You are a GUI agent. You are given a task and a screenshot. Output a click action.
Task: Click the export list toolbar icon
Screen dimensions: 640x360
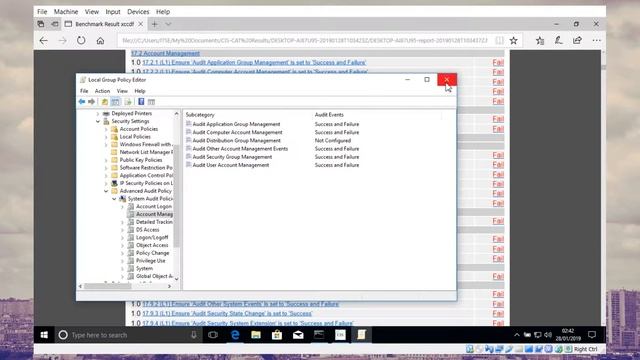pyautogui.click(x=128, y=102)
